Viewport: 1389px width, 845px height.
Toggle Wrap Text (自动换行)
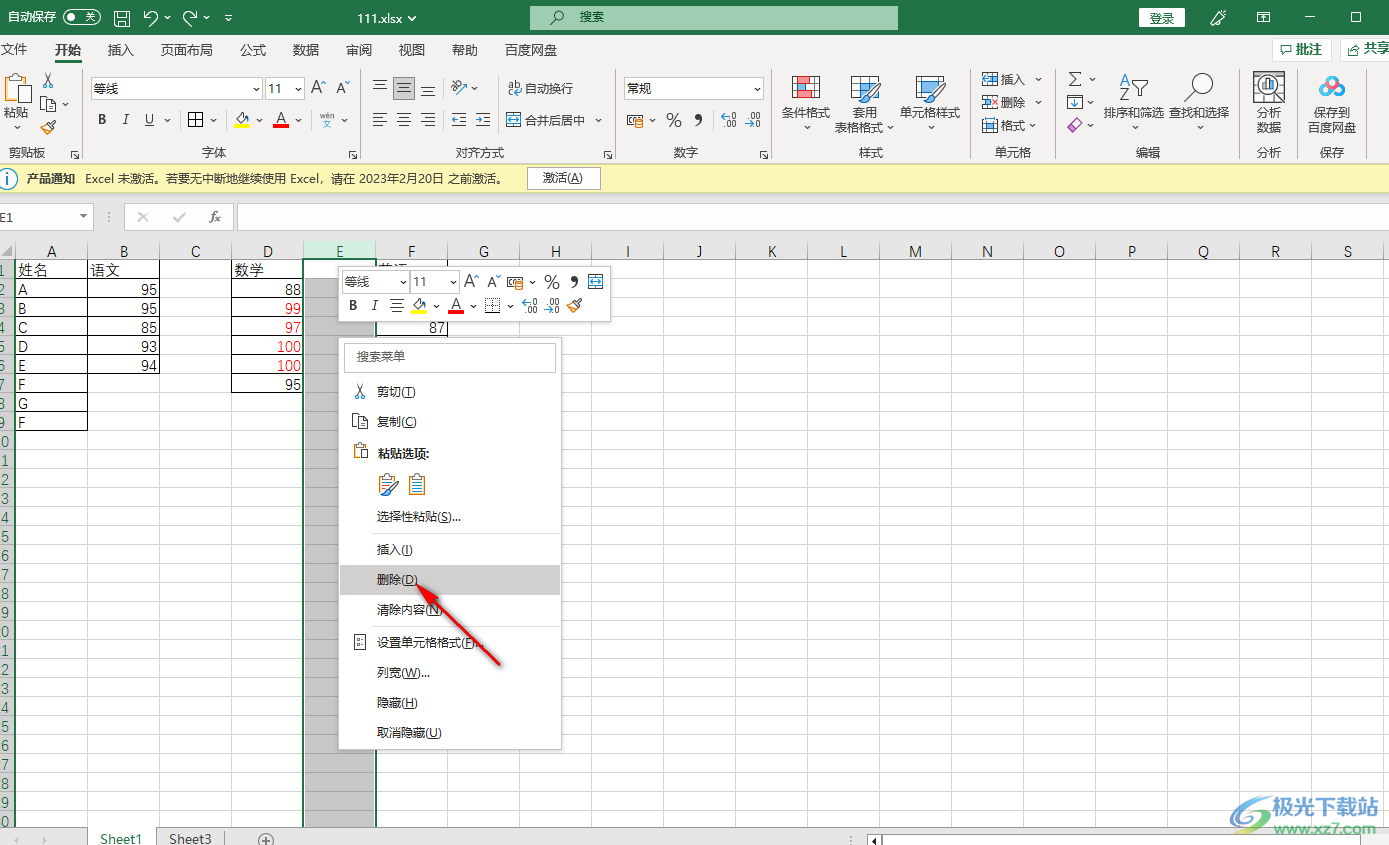[540, 88]
